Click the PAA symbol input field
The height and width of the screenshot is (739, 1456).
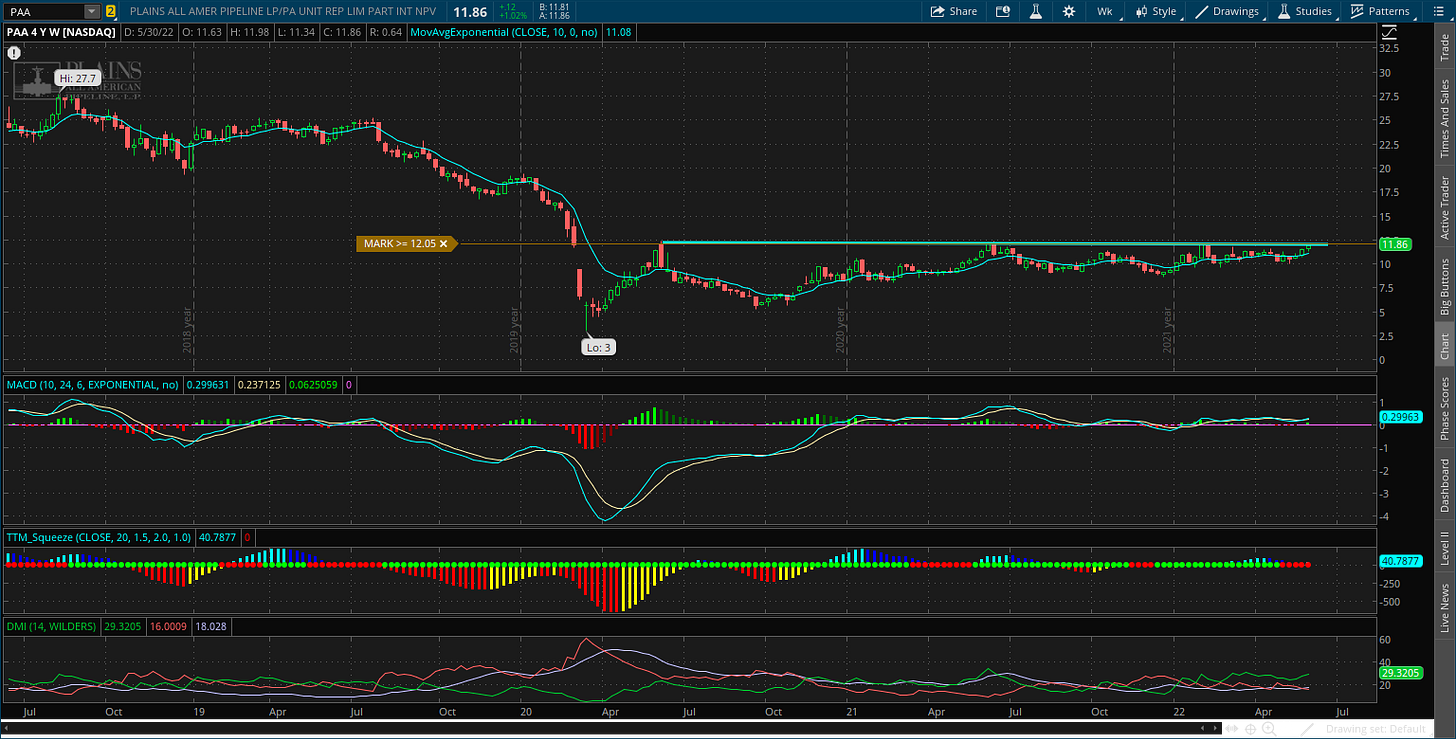pos(44,11)
